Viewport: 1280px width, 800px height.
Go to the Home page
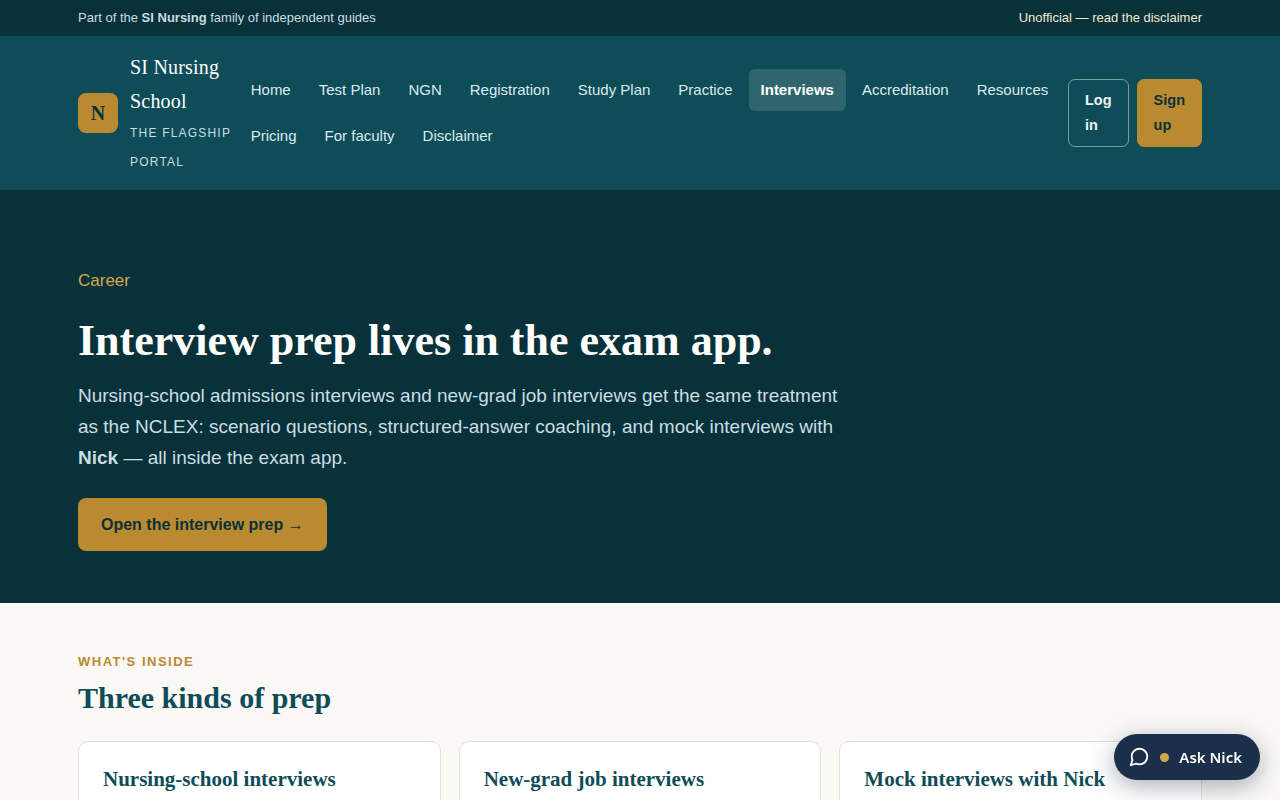pyautogui.click(x=271, y=90)
